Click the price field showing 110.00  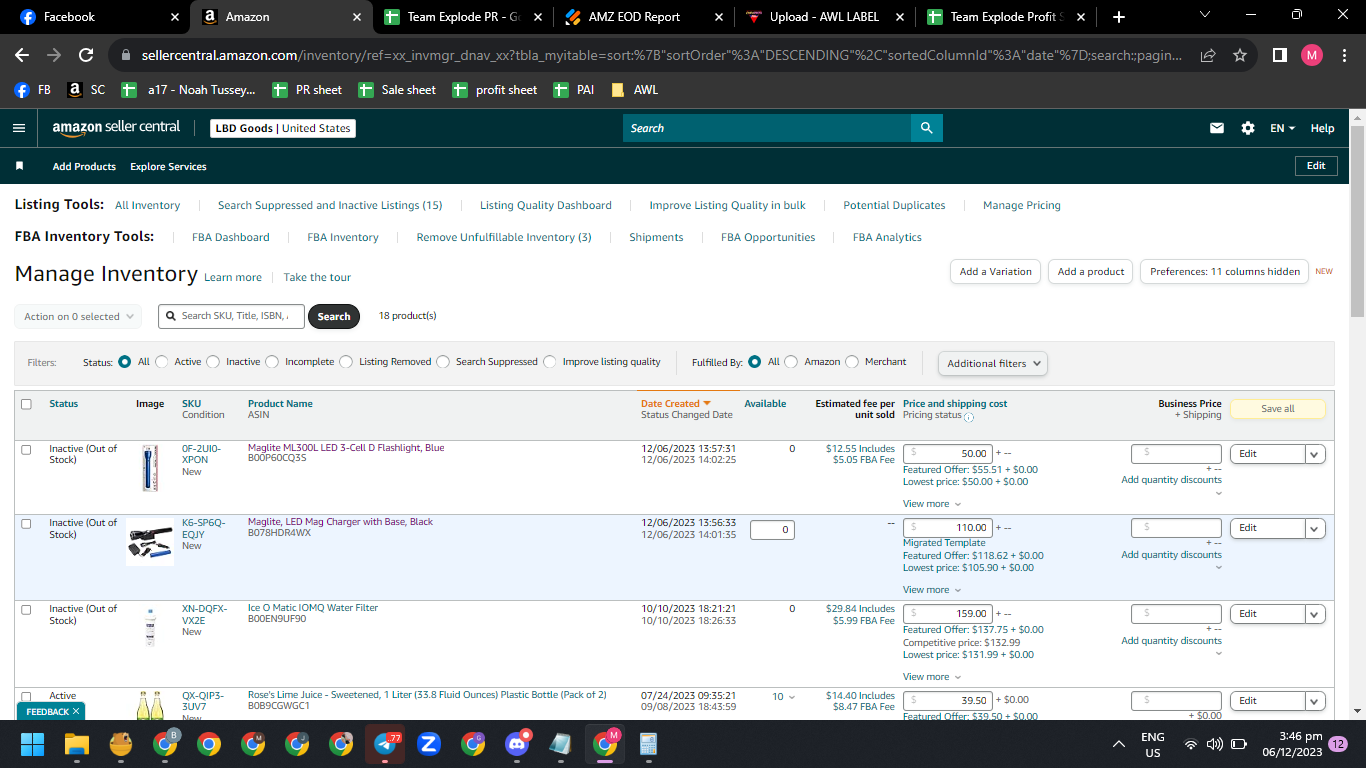(949, 528)
